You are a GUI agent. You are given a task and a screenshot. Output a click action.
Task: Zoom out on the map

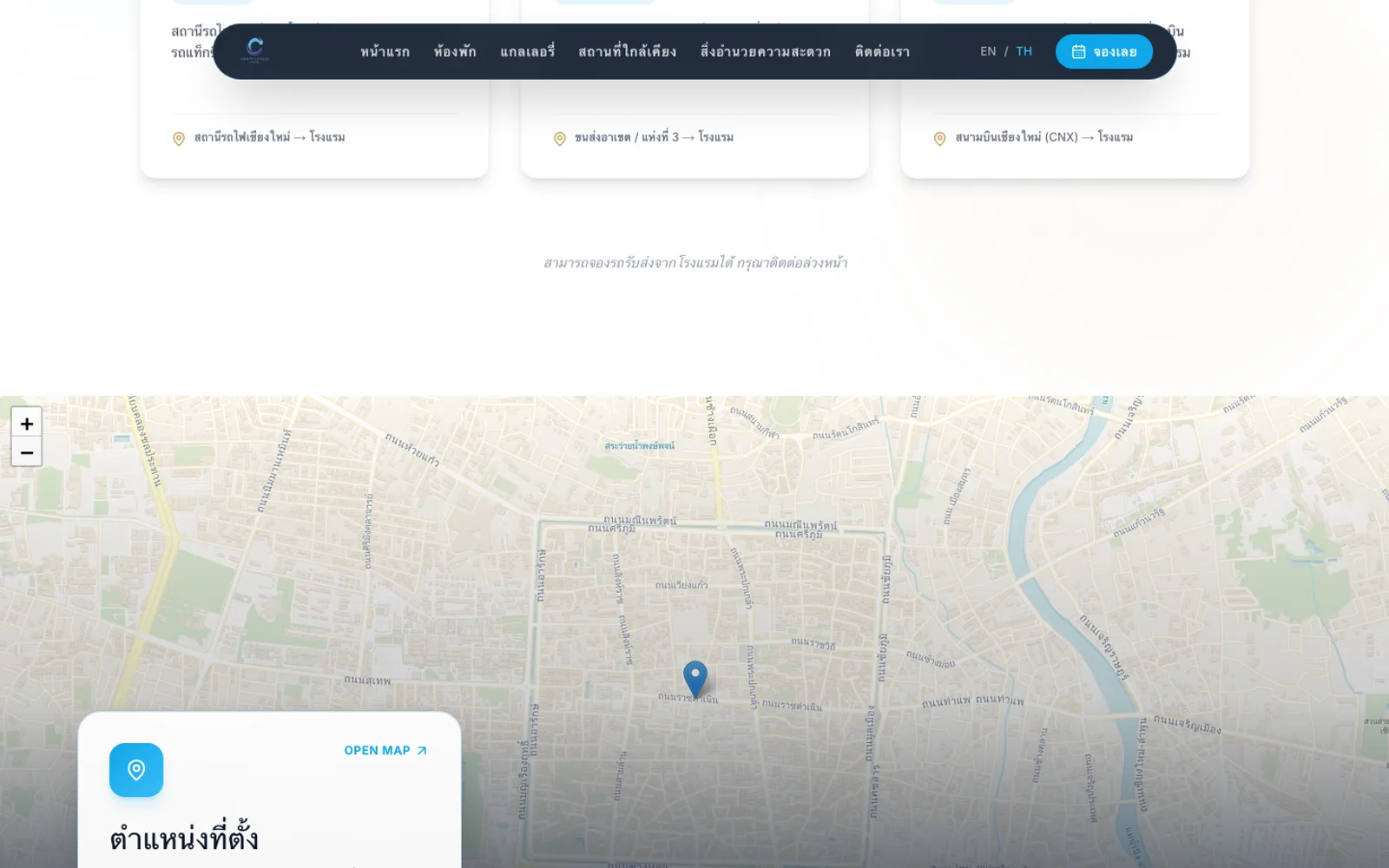click(x=27, y=452)
